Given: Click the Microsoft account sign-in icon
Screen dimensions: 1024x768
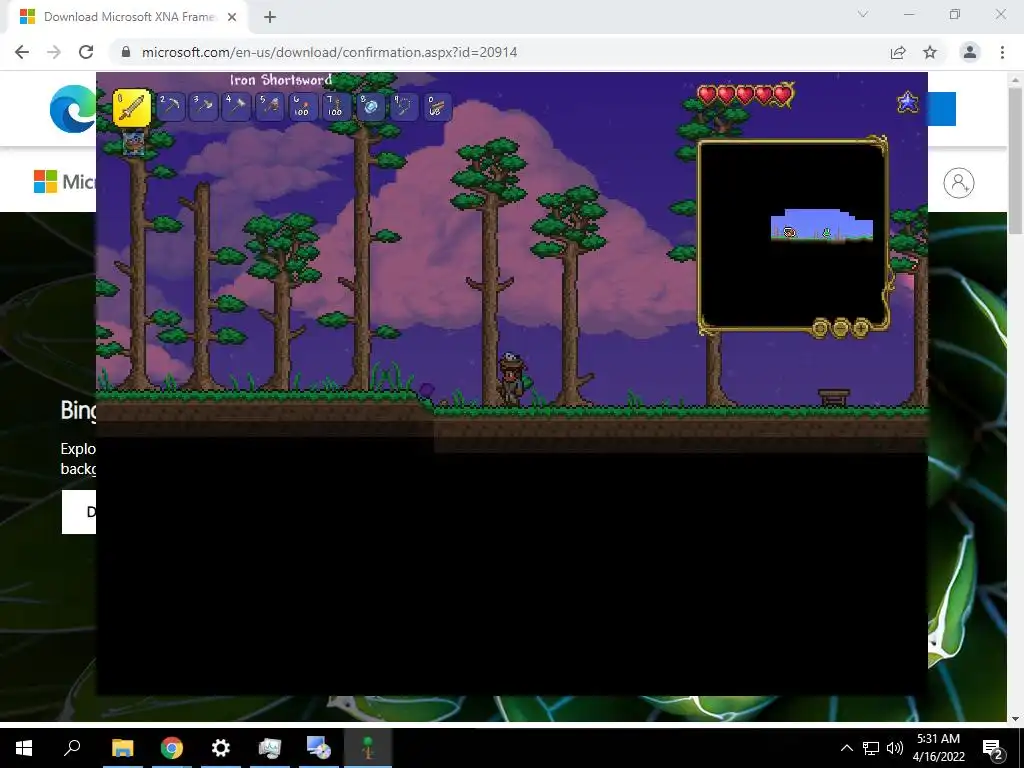Looking at the screenshot, I should pyautogui.click(x=959, y=183).
